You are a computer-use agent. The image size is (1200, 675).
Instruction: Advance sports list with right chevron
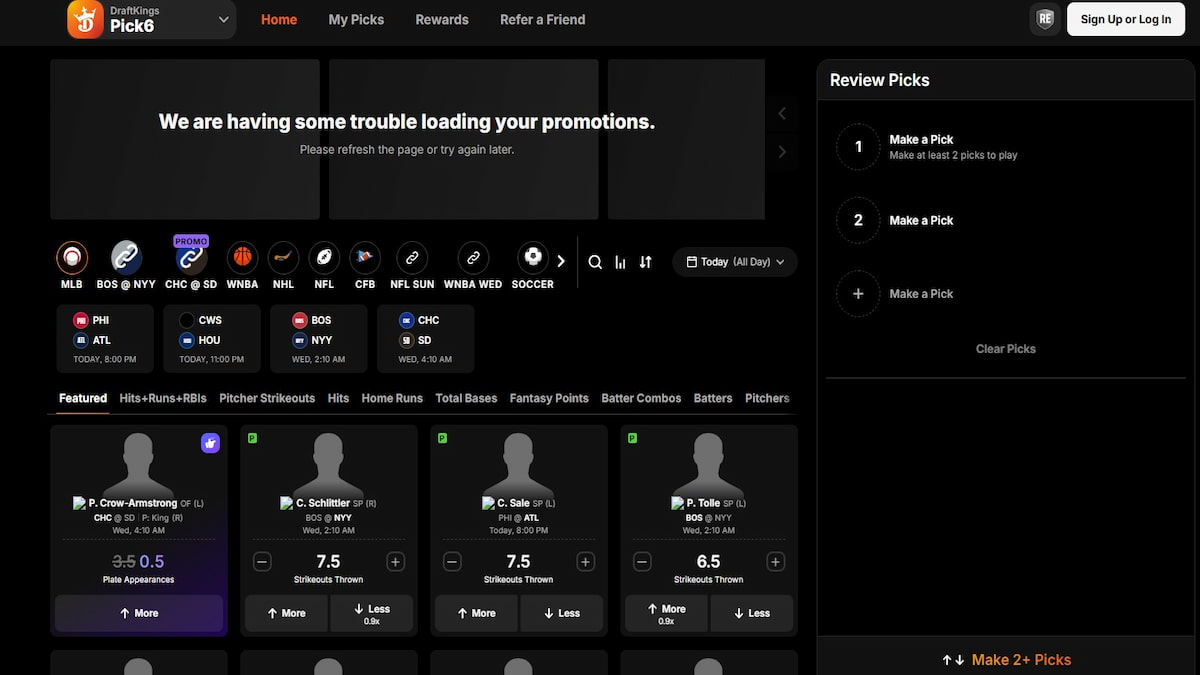[x=561, y=261]
